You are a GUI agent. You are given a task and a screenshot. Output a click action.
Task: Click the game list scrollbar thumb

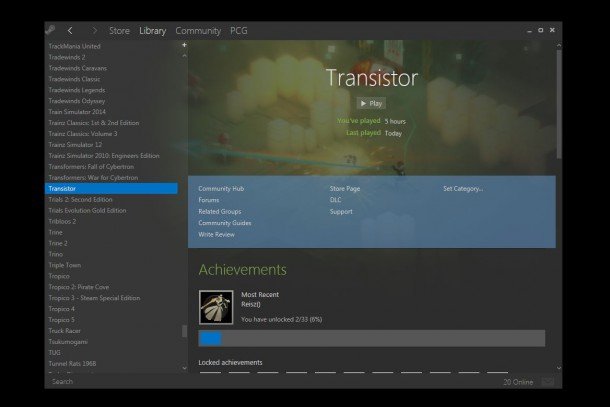point(184,331)
